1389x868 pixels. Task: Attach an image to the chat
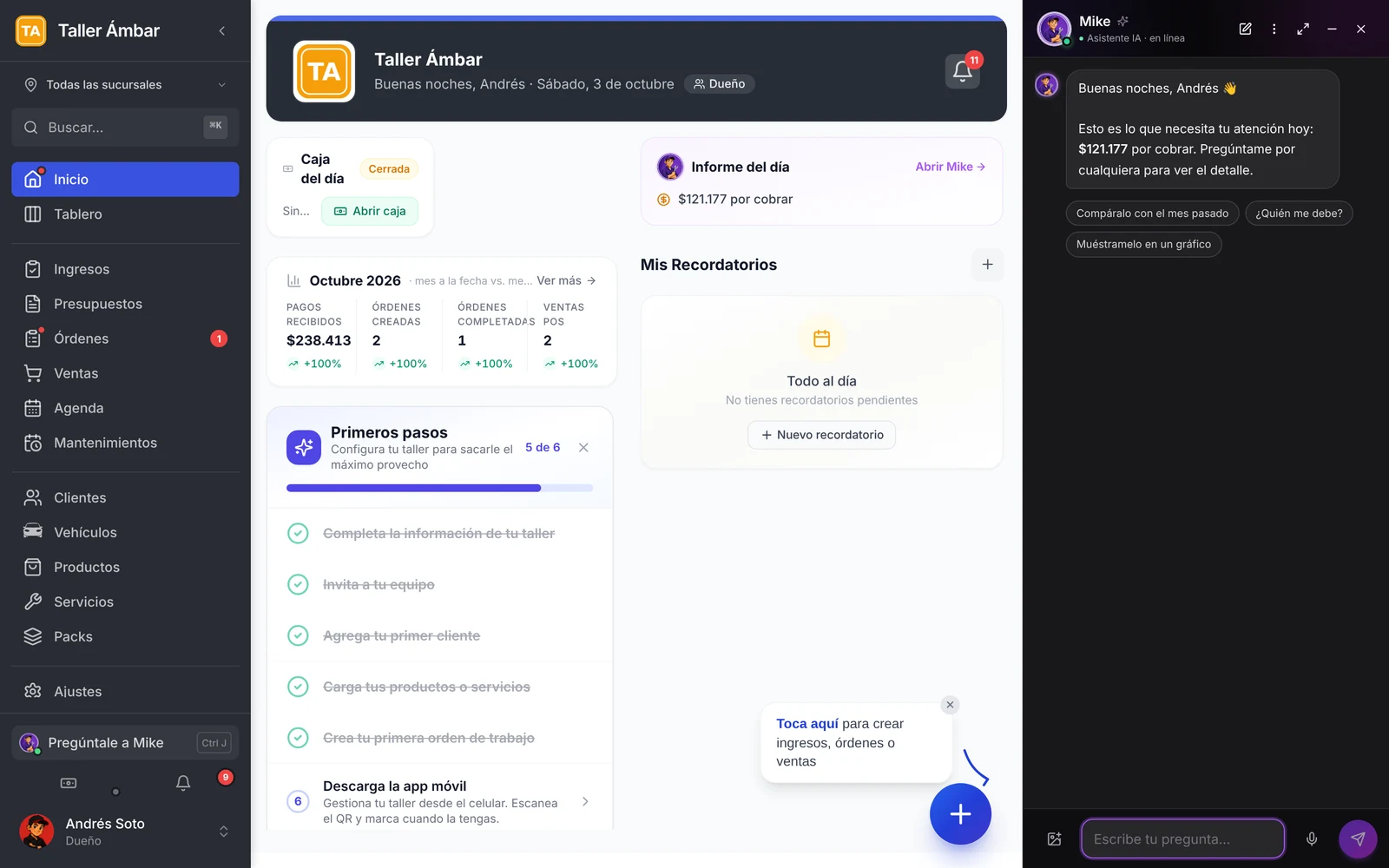(1054, 838)
